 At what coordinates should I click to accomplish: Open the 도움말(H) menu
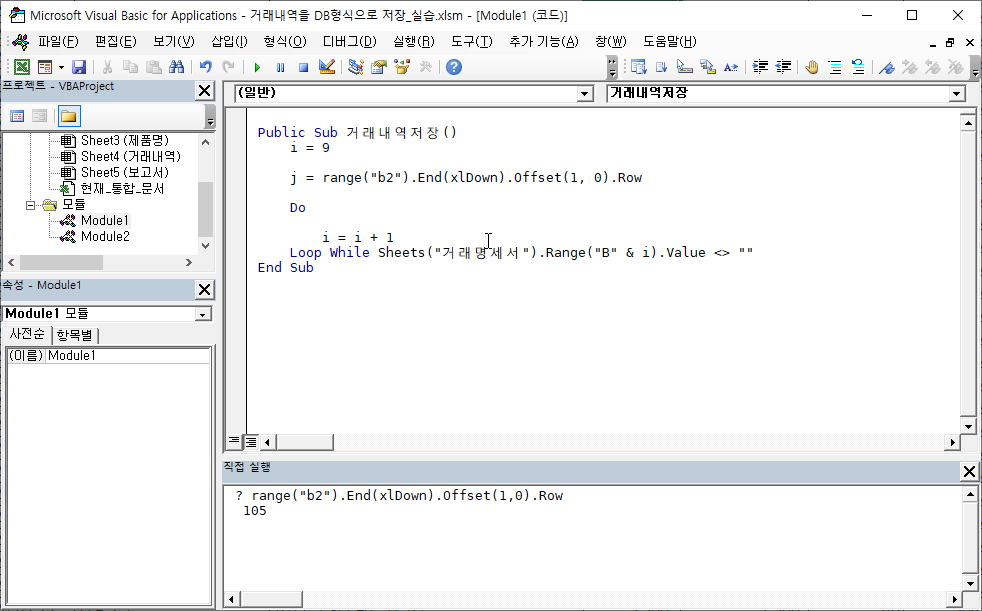669,41
